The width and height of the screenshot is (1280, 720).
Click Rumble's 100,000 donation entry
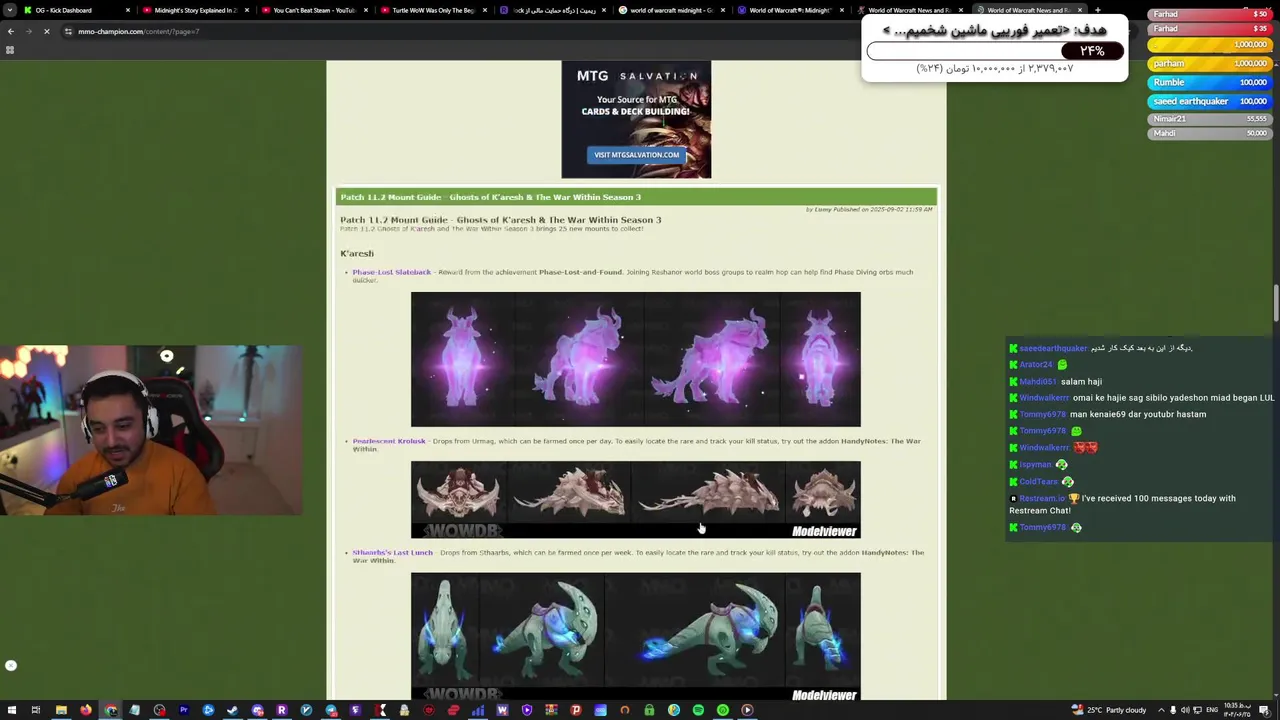1209,82
